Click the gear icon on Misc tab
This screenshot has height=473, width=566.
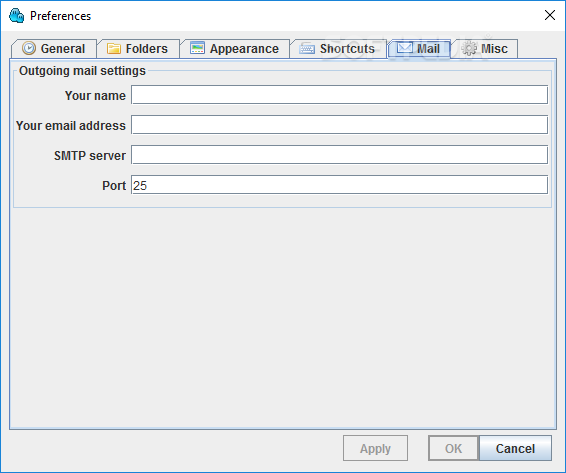469,48
